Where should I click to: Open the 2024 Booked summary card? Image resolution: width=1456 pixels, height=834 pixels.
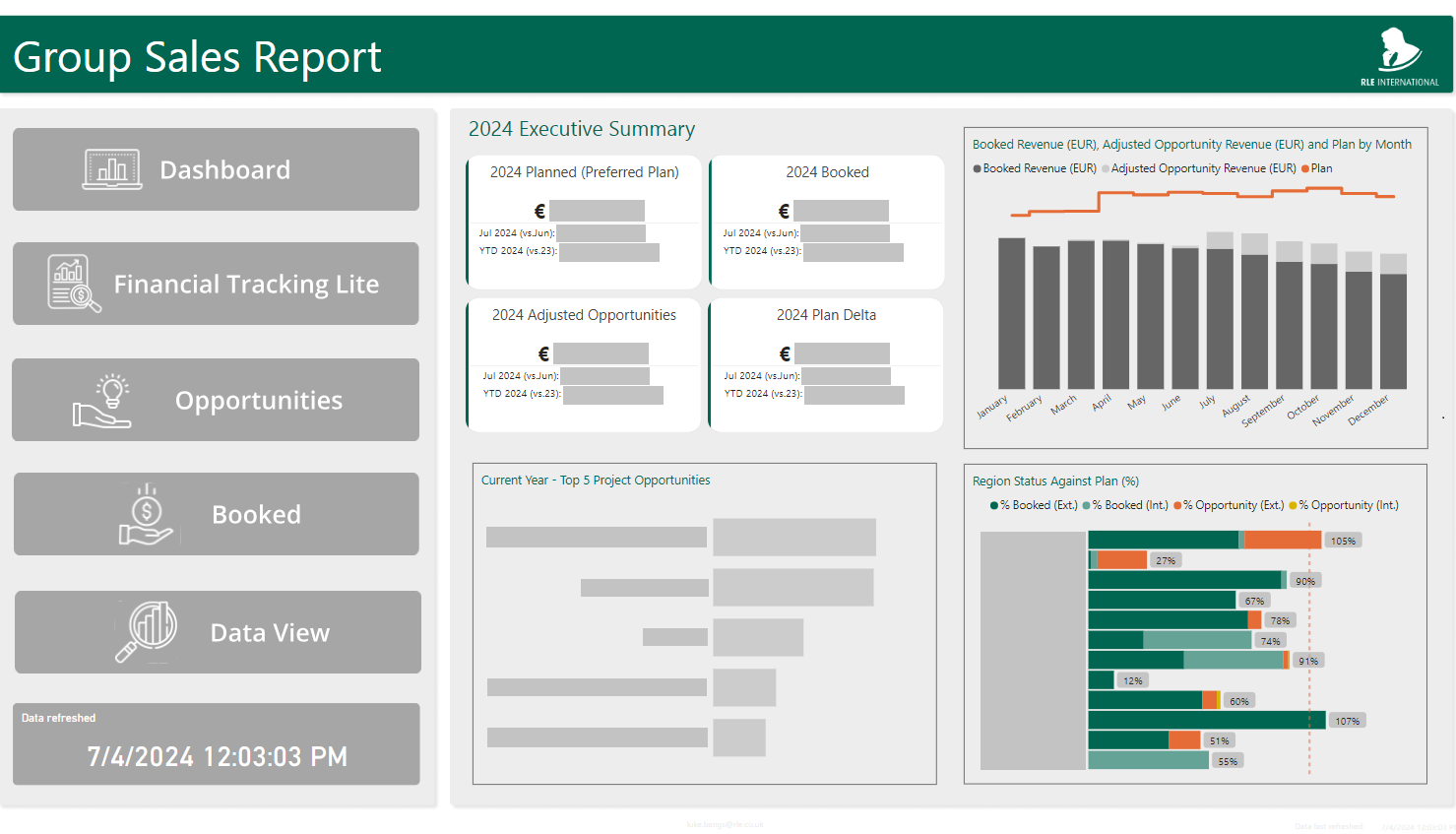[827, 222]
